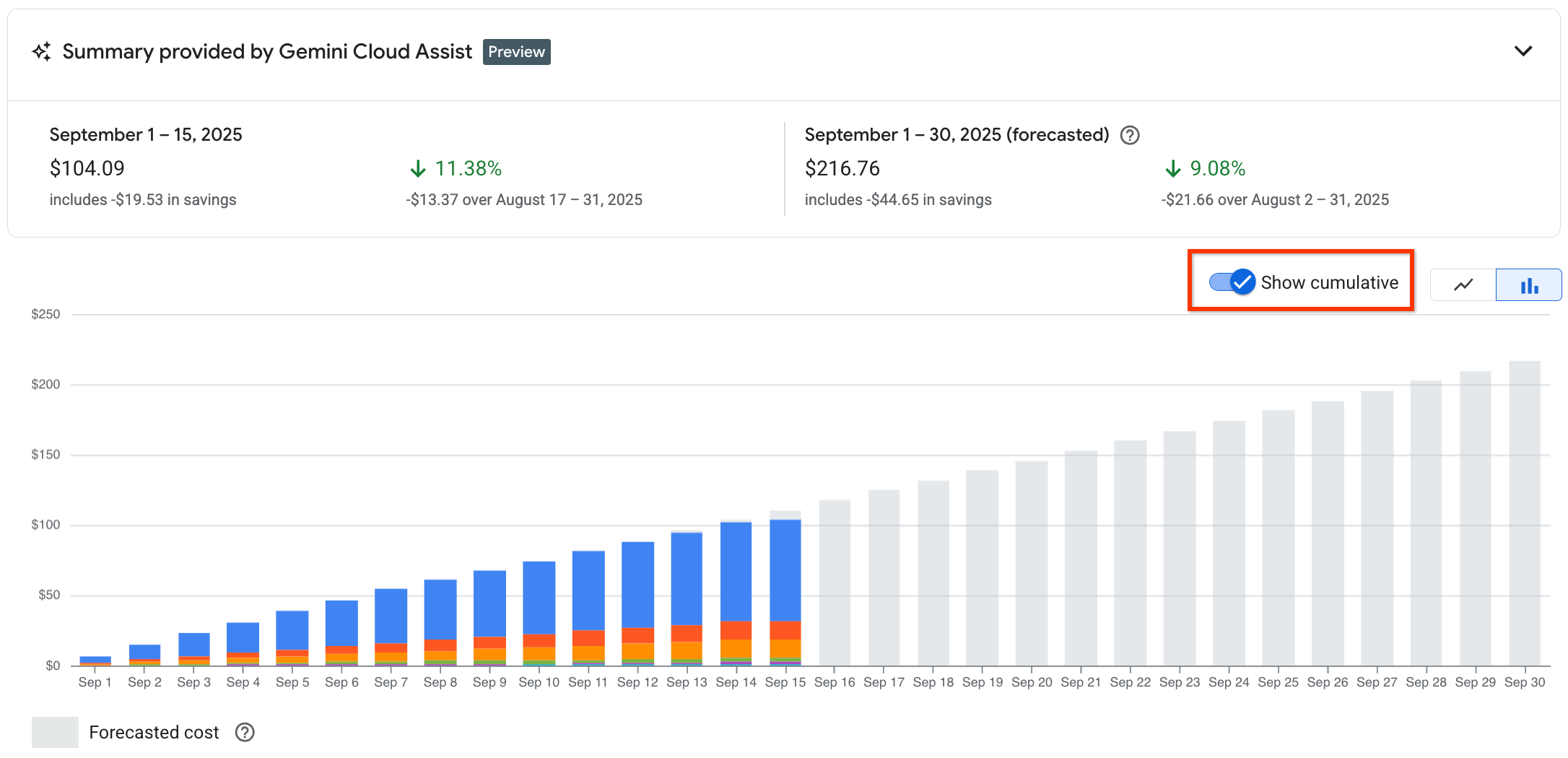Click the Sep 22 forecasted bar
1568x758 pixels.
click(1130, 552)
